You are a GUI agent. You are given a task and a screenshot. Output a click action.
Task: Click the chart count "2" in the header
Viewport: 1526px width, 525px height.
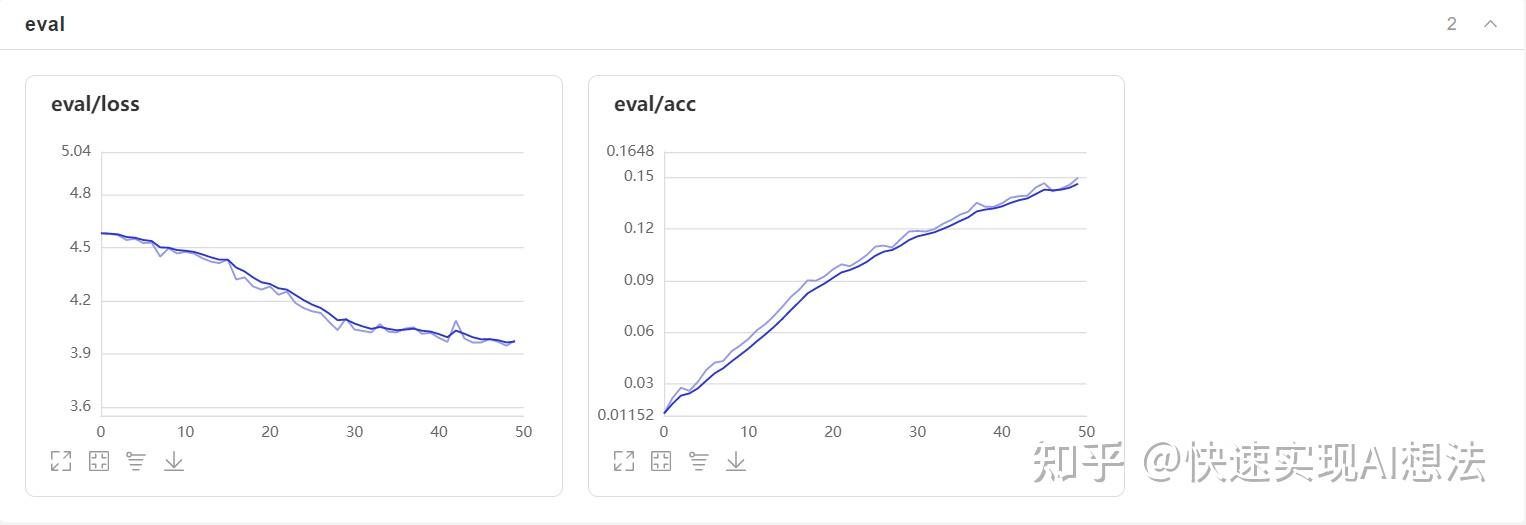click(x=1451, y=24)
